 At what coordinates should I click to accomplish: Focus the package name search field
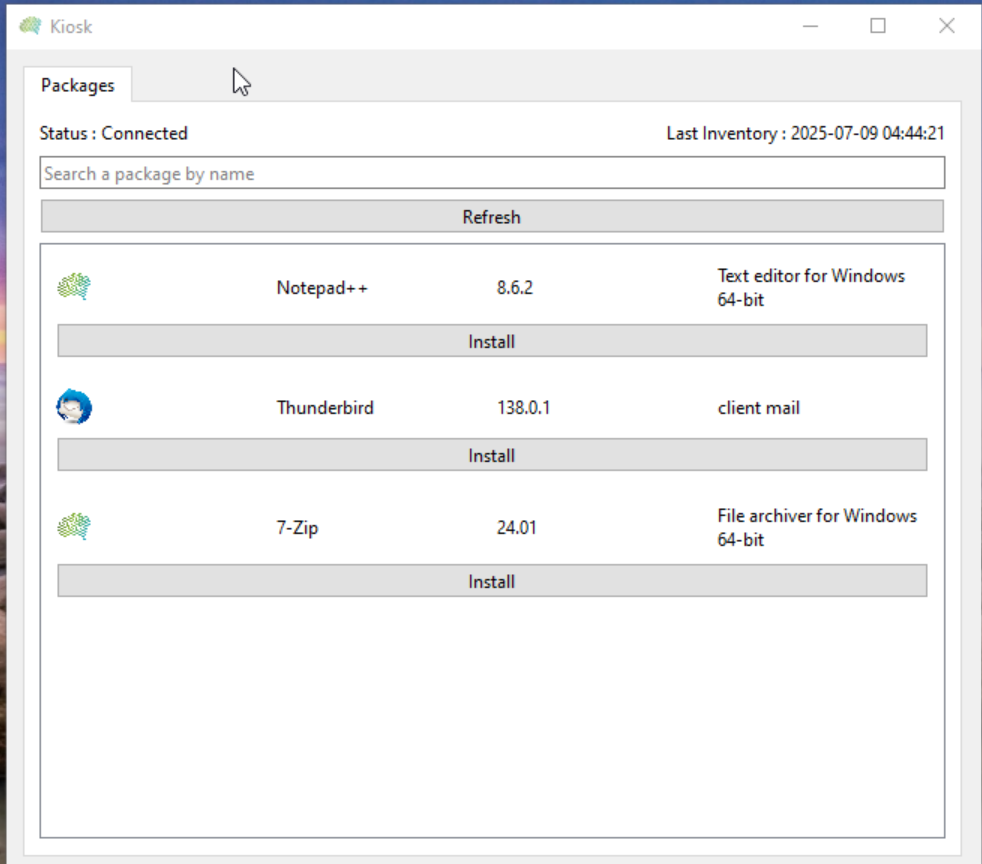point(492,173)
